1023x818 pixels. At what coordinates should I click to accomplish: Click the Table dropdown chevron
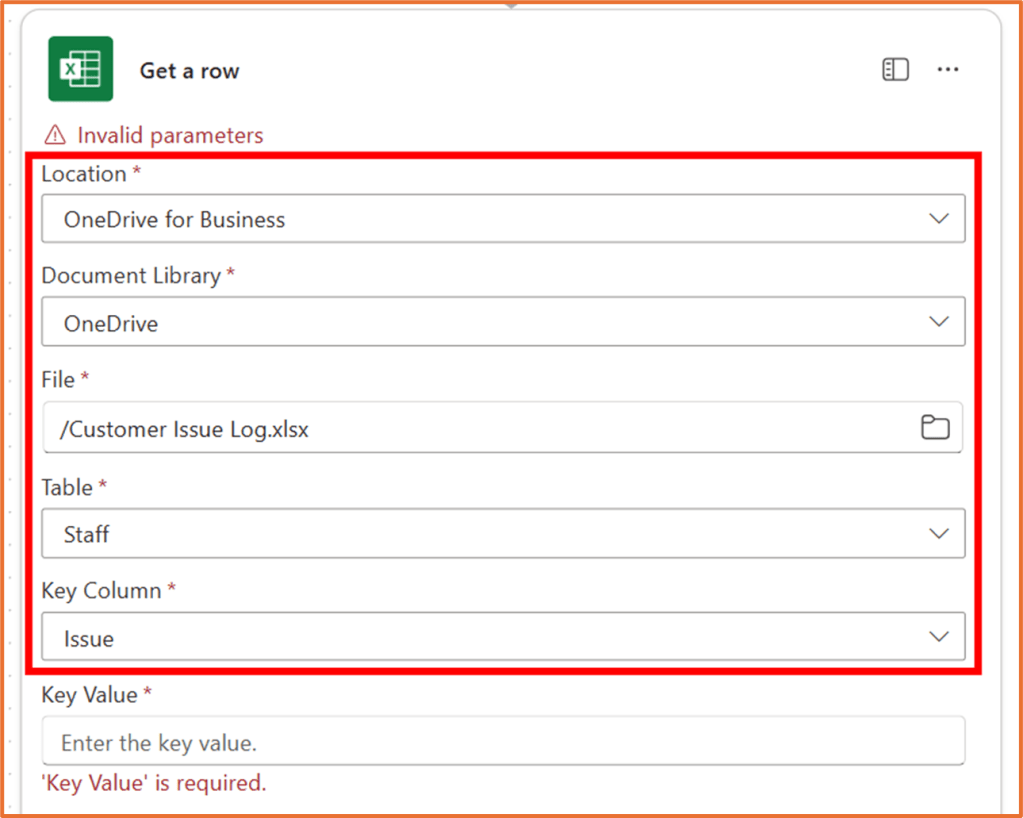click(938, 533)
